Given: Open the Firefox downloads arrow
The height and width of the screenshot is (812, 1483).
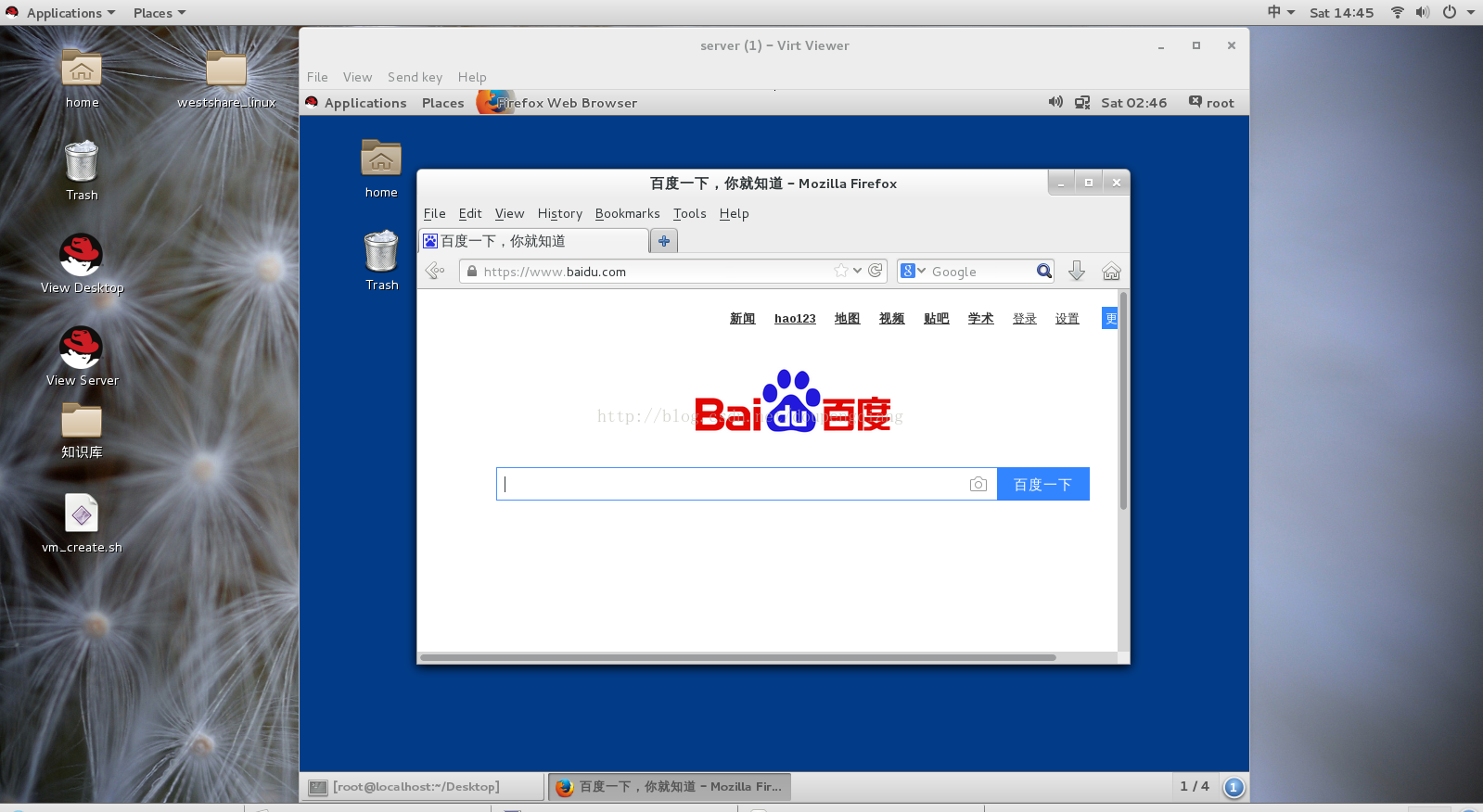Looking at the screenshot, I should tap(1076, 271).
